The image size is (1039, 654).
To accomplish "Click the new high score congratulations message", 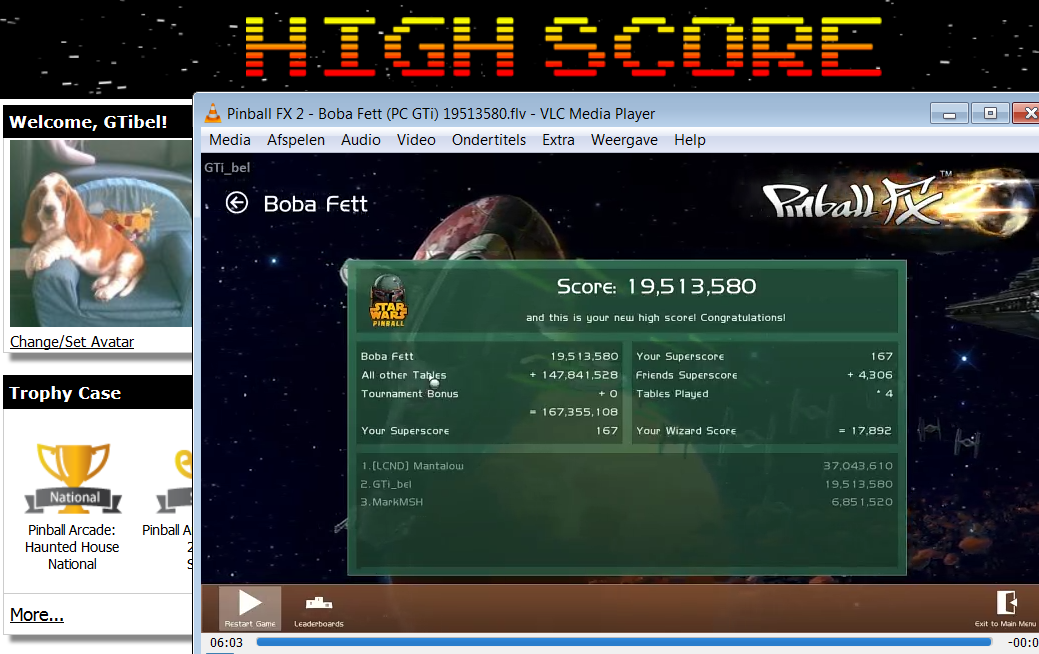I will (x=656, y=318).
